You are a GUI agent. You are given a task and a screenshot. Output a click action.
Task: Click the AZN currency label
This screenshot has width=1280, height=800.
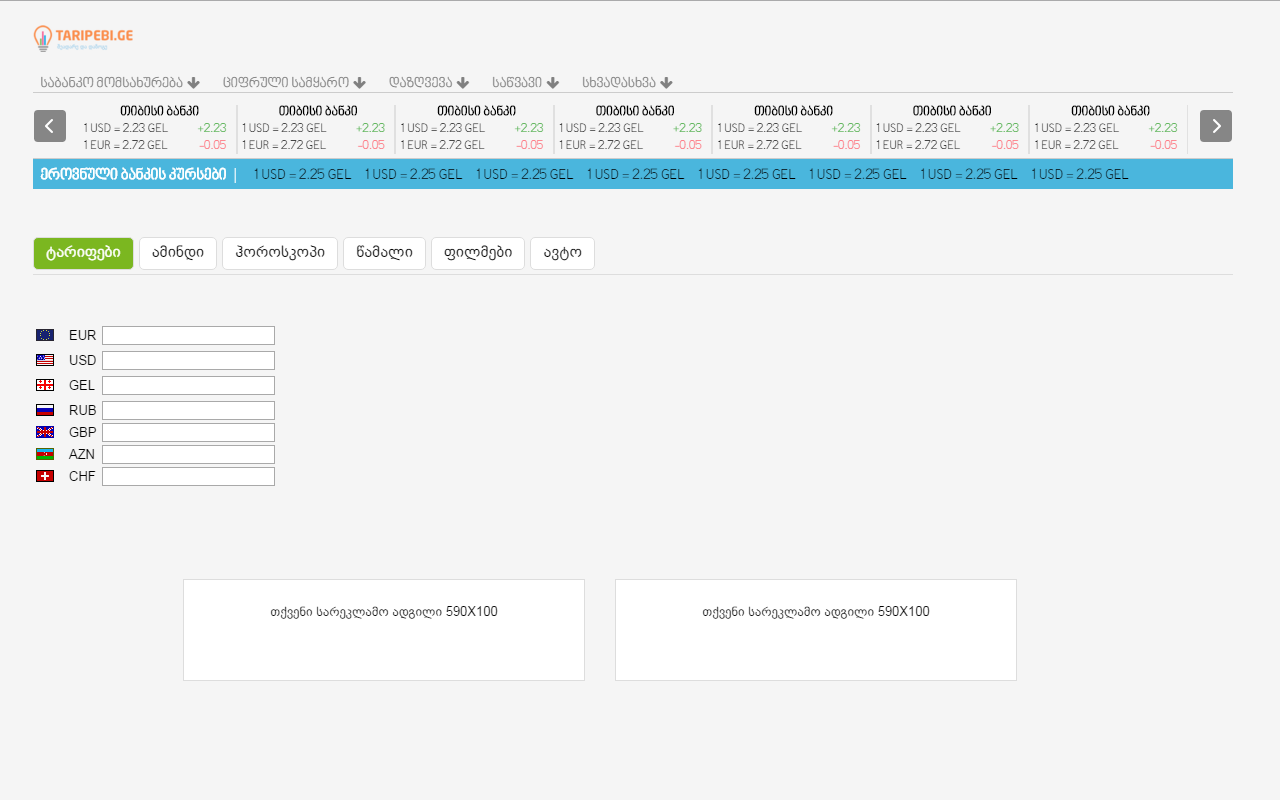82,454
